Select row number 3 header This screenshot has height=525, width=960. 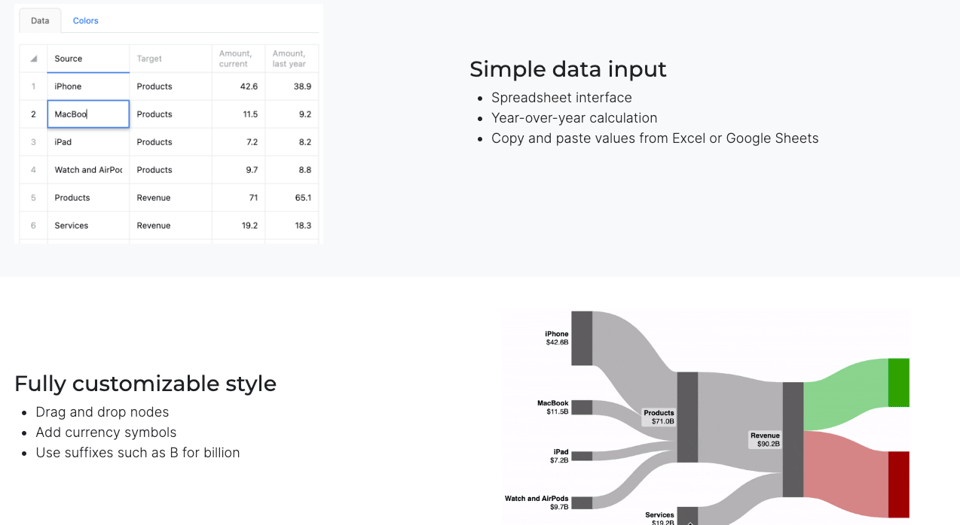[x=33, y=142]
